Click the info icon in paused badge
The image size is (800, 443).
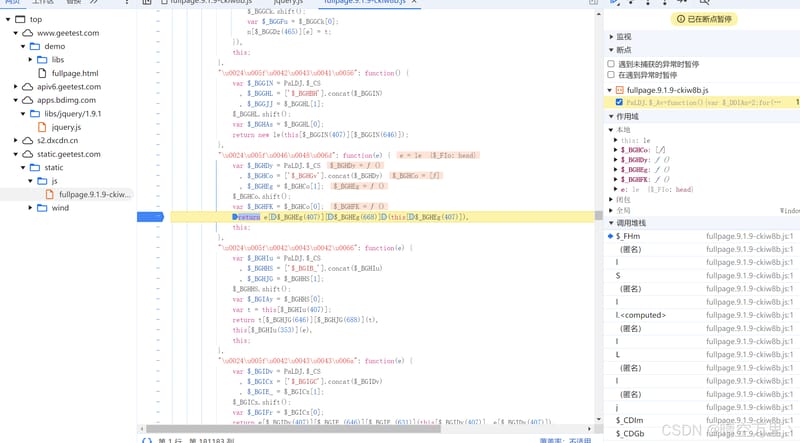pyautogui.click(x=681, y=19)
